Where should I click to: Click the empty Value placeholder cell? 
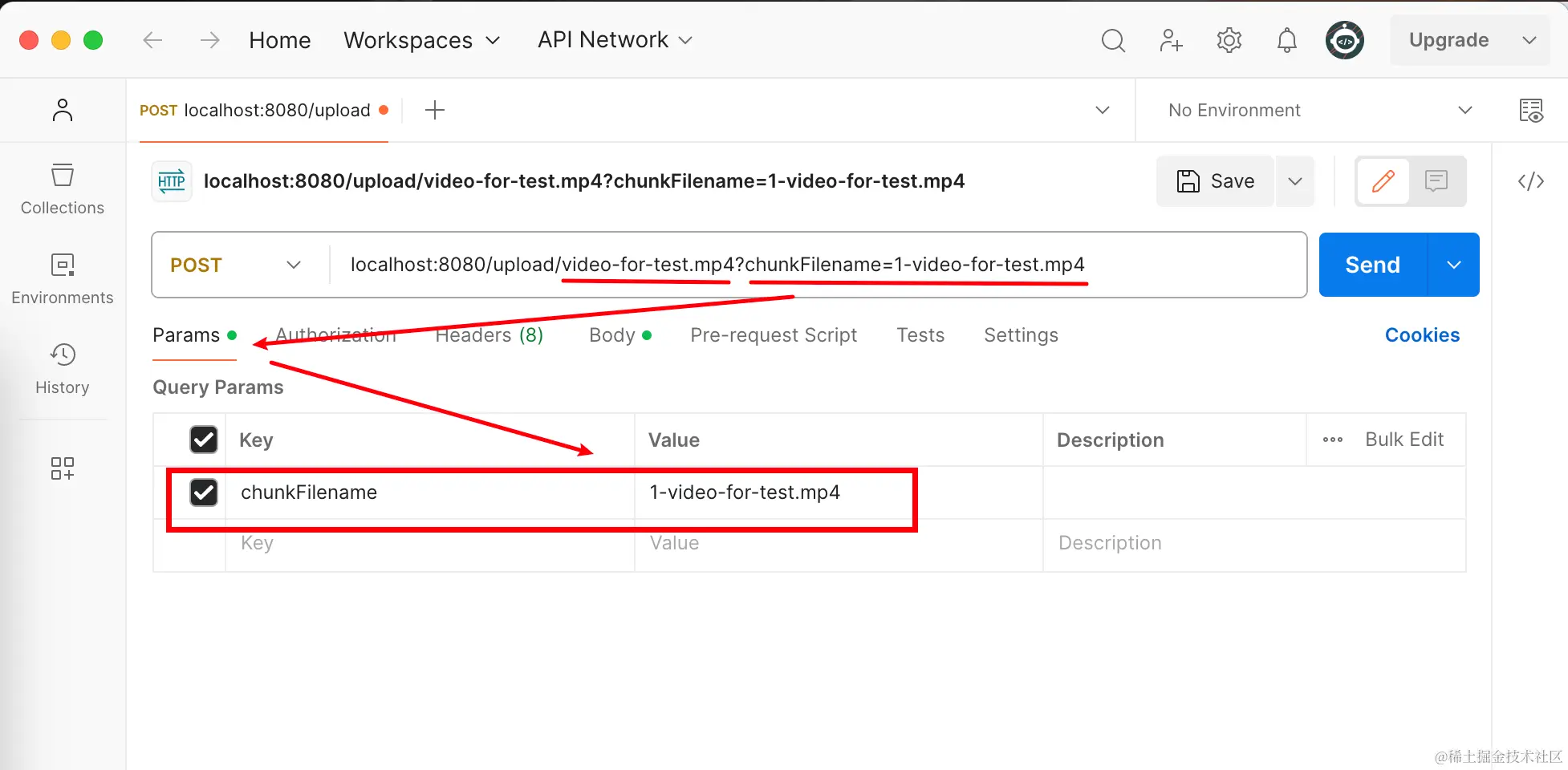(x=839, y=544)
